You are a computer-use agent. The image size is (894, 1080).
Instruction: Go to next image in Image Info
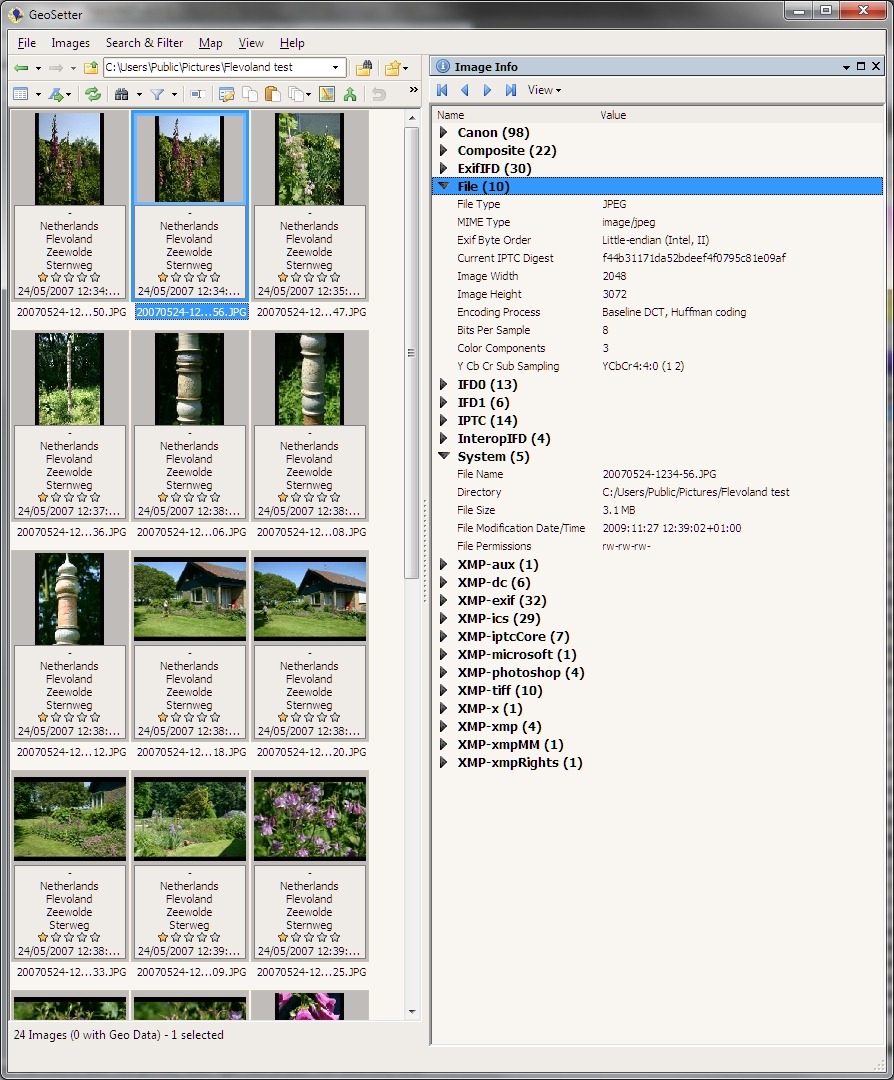tap(488, 90)
